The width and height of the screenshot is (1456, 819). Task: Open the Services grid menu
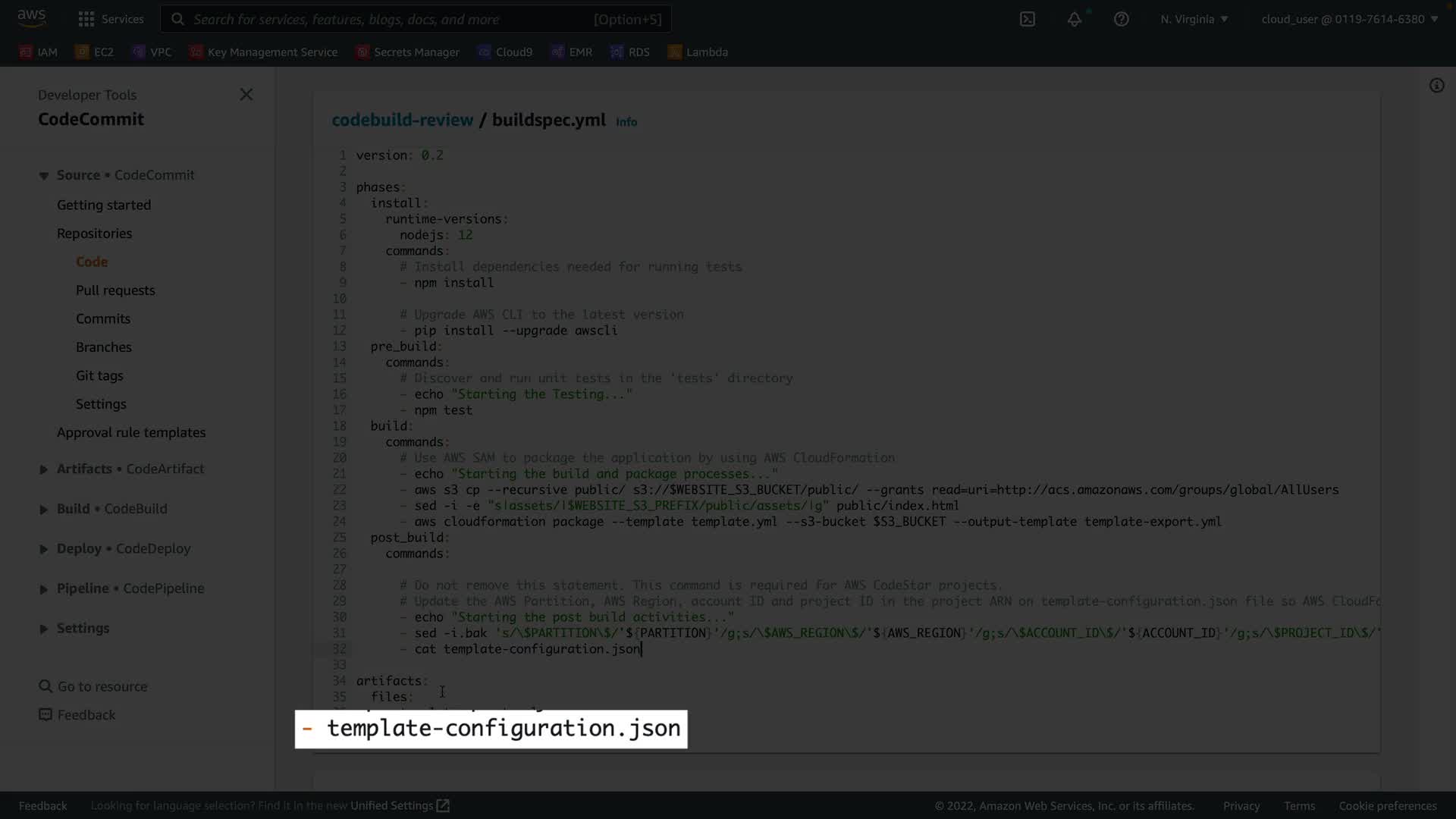pyautogui.click(x=111, y=19)
